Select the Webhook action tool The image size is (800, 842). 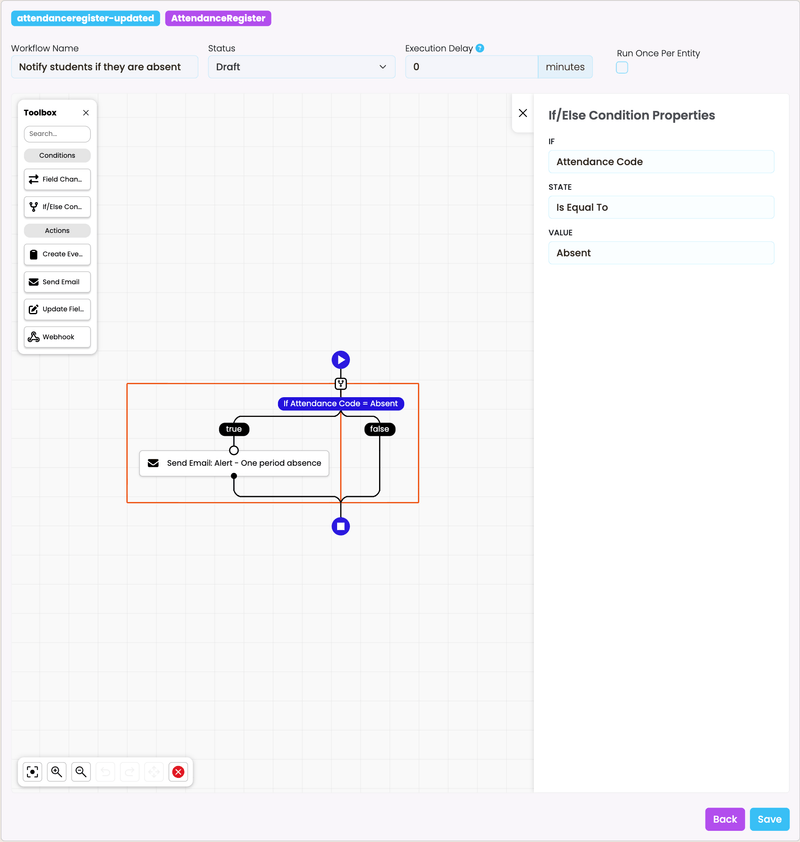[57, 337]
